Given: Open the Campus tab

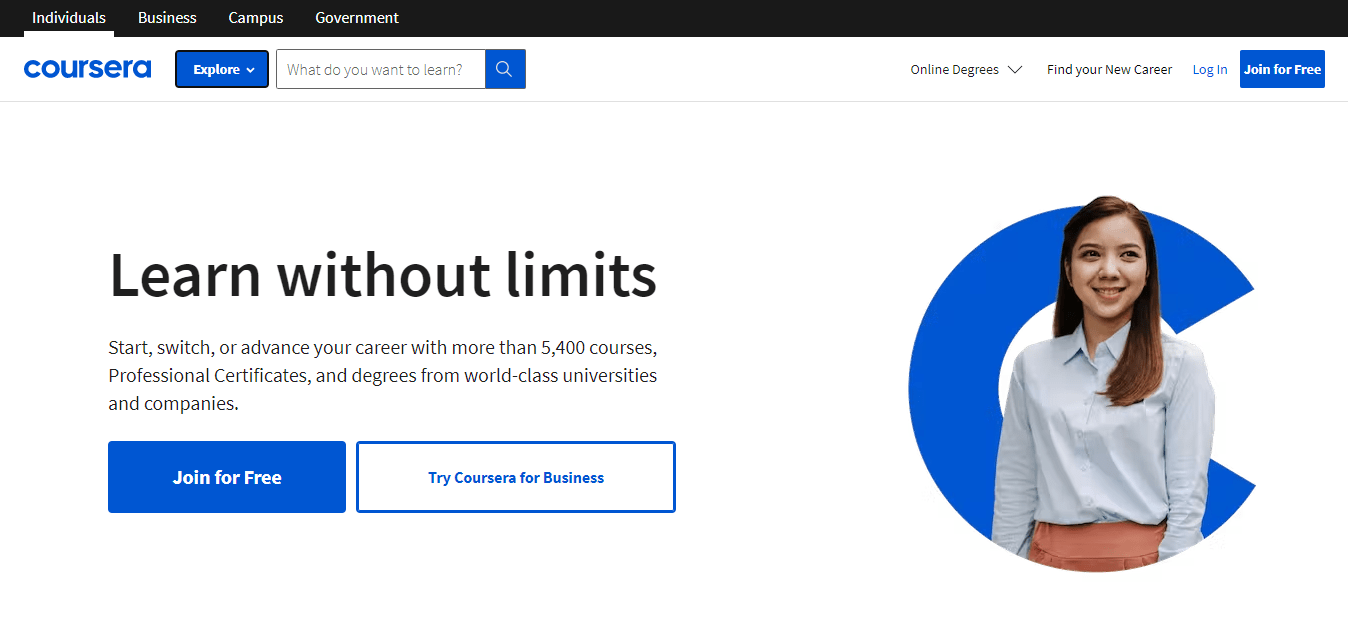Looking at the screenshot, I should [255, 18].
